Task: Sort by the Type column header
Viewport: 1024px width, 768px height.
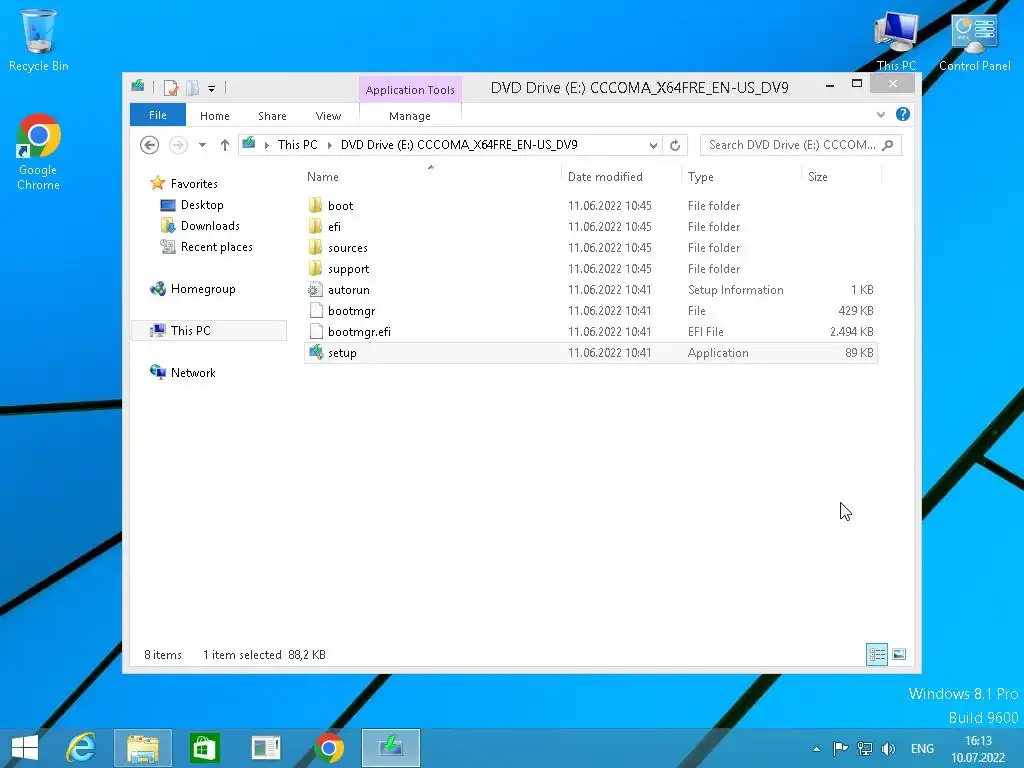Action: point(701,177)
